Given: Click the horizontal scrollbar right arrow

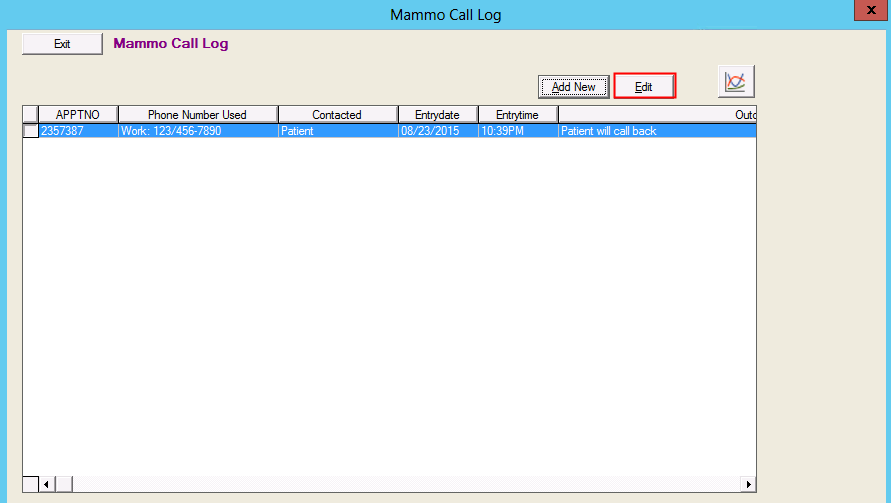Looking at the screenshot, I should (748, 484).
